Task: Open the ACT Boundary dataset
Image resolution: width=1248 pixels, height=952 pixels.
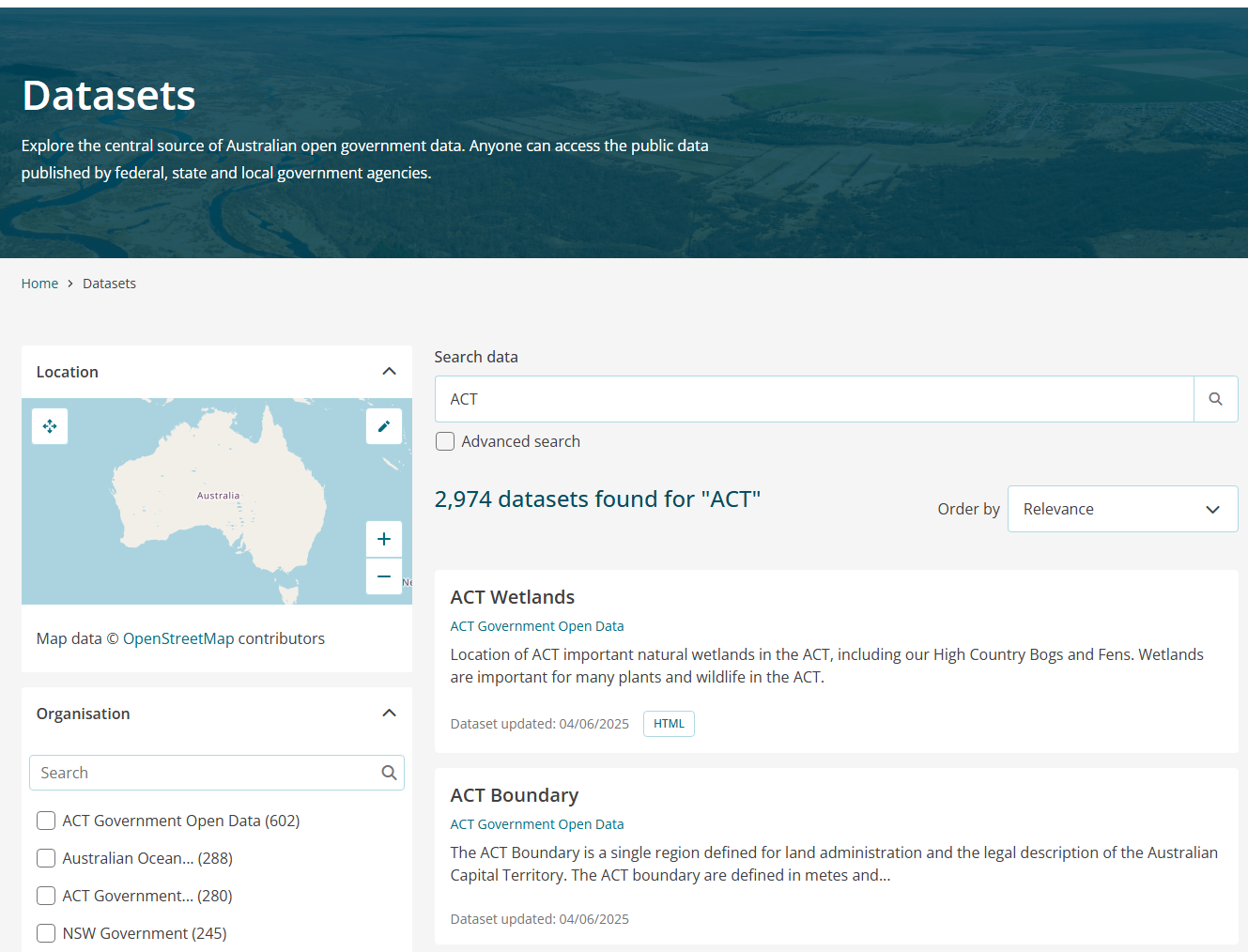Action: click(514, 795)
